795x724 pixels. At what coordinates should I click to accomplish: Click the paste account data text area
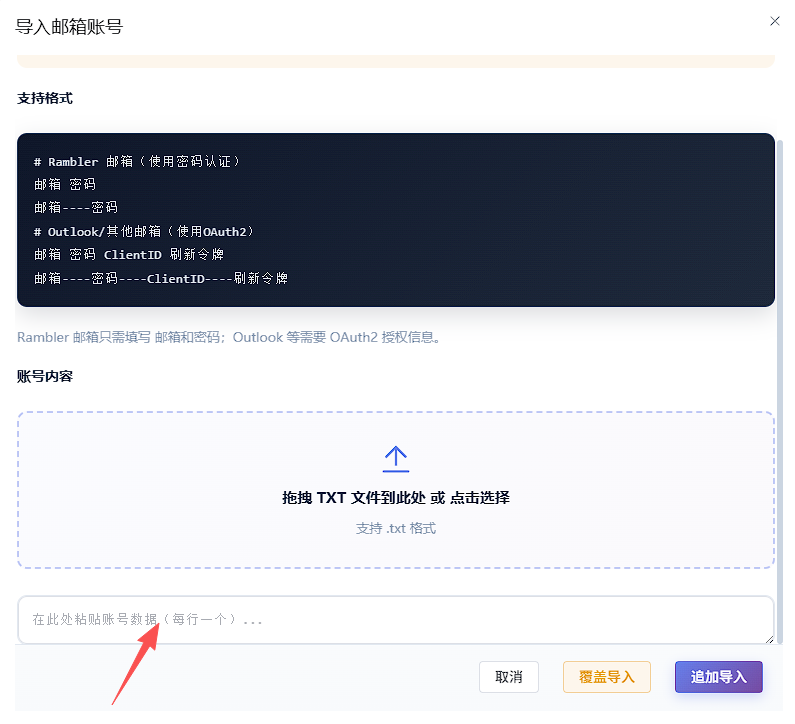[395, 620]
